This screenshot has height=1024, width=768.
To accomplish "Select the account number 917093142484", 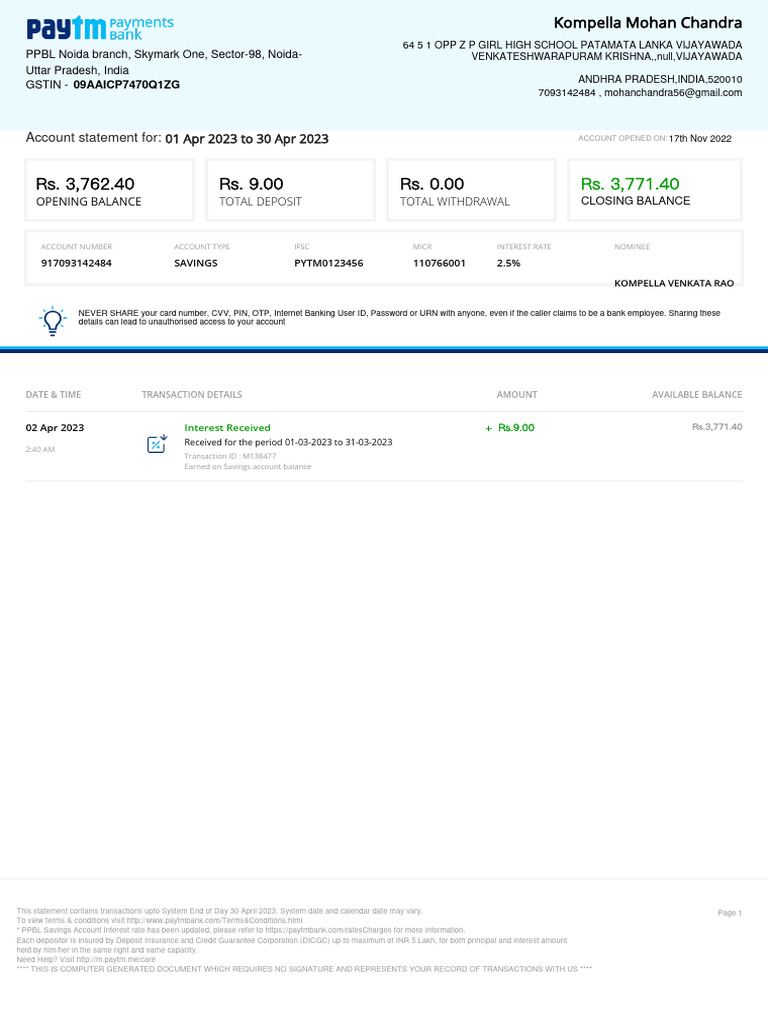I will click(76, 263).
